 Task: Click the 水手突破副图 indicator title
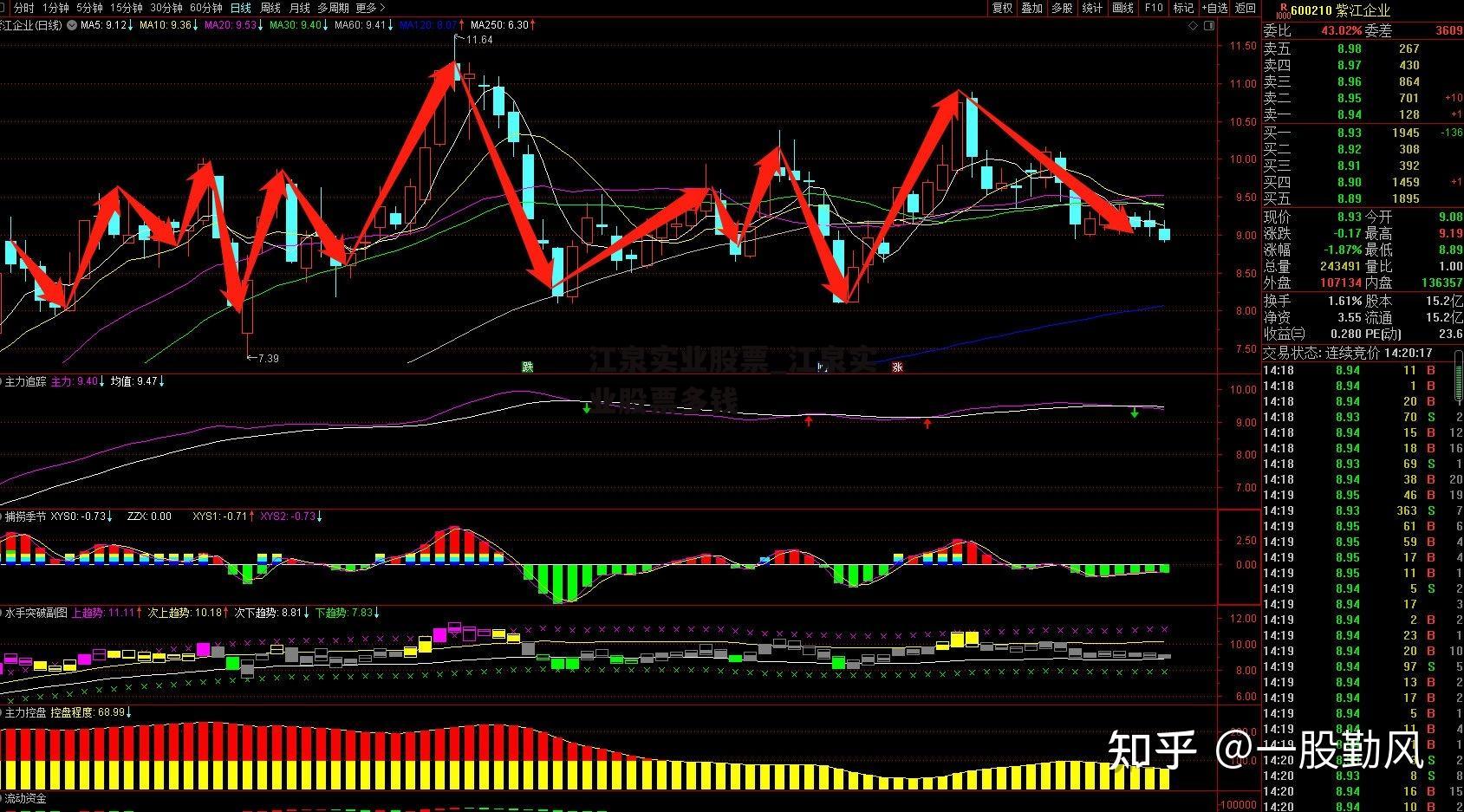pyautogui.click(x=36, y=612)
